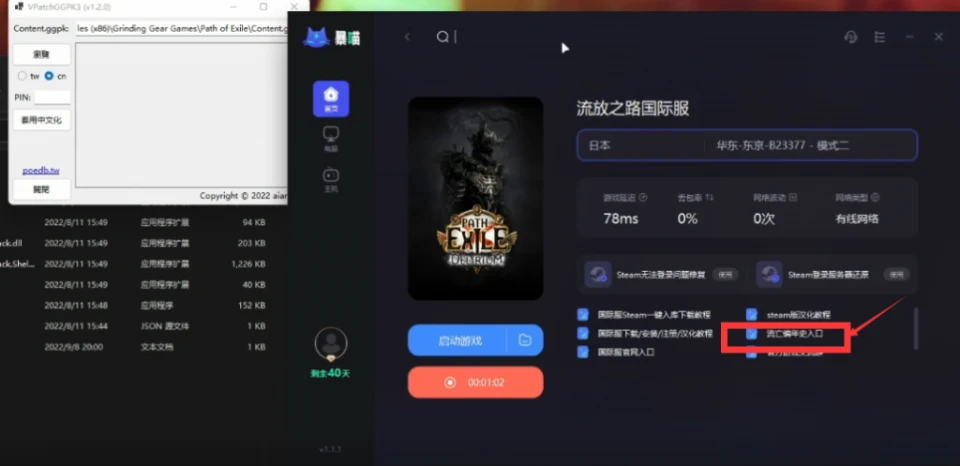
Task: Click document icon for 国际服官网入口
Action: click(x=583, y=352)
